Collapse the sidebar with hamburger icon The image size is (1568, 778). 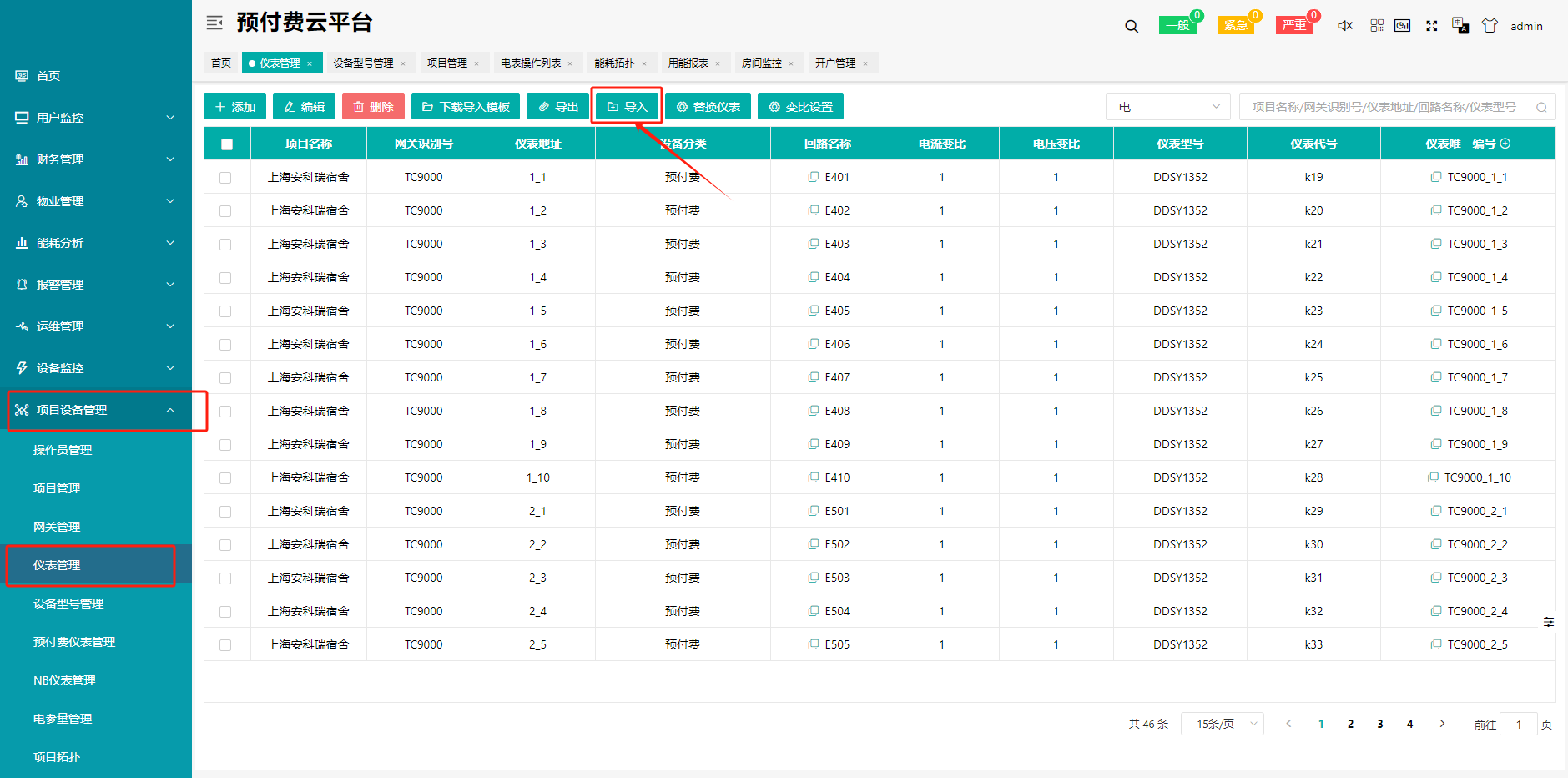click(214, 23)
